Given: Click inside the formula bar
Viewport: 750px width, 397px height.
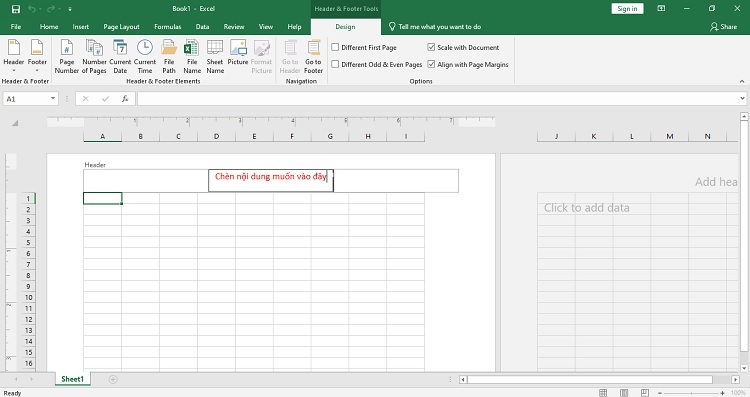Looking at the screenshot, I should (x=438, y=99).
